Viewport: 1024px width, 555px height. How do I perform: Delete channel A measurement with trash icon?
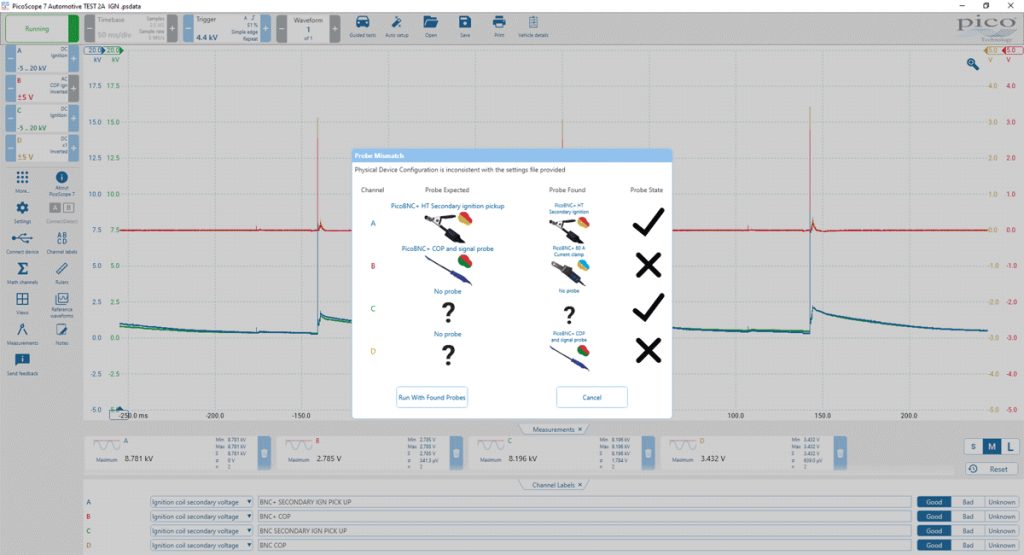tap(264, 452)
